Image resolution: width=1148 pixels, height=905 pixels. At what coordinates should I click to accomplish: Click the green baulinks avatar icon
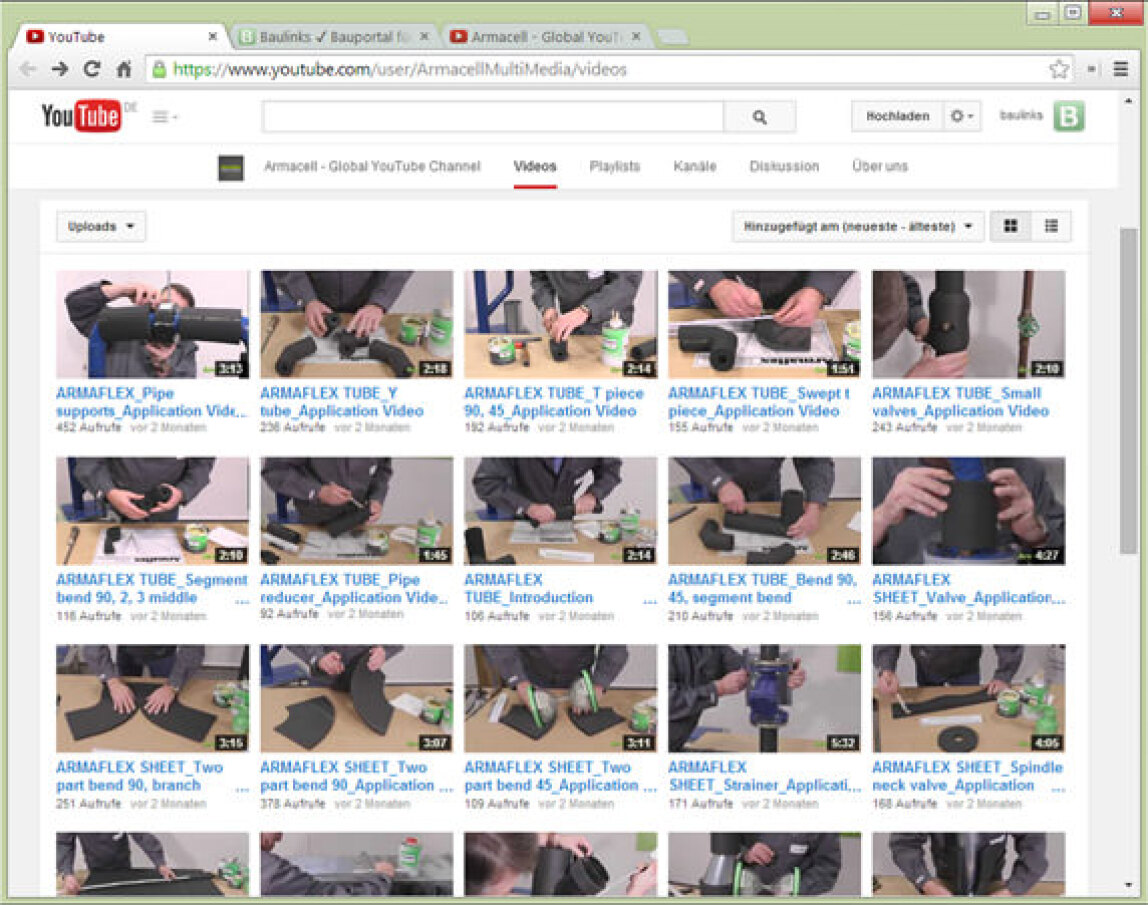click(1069, 116)
